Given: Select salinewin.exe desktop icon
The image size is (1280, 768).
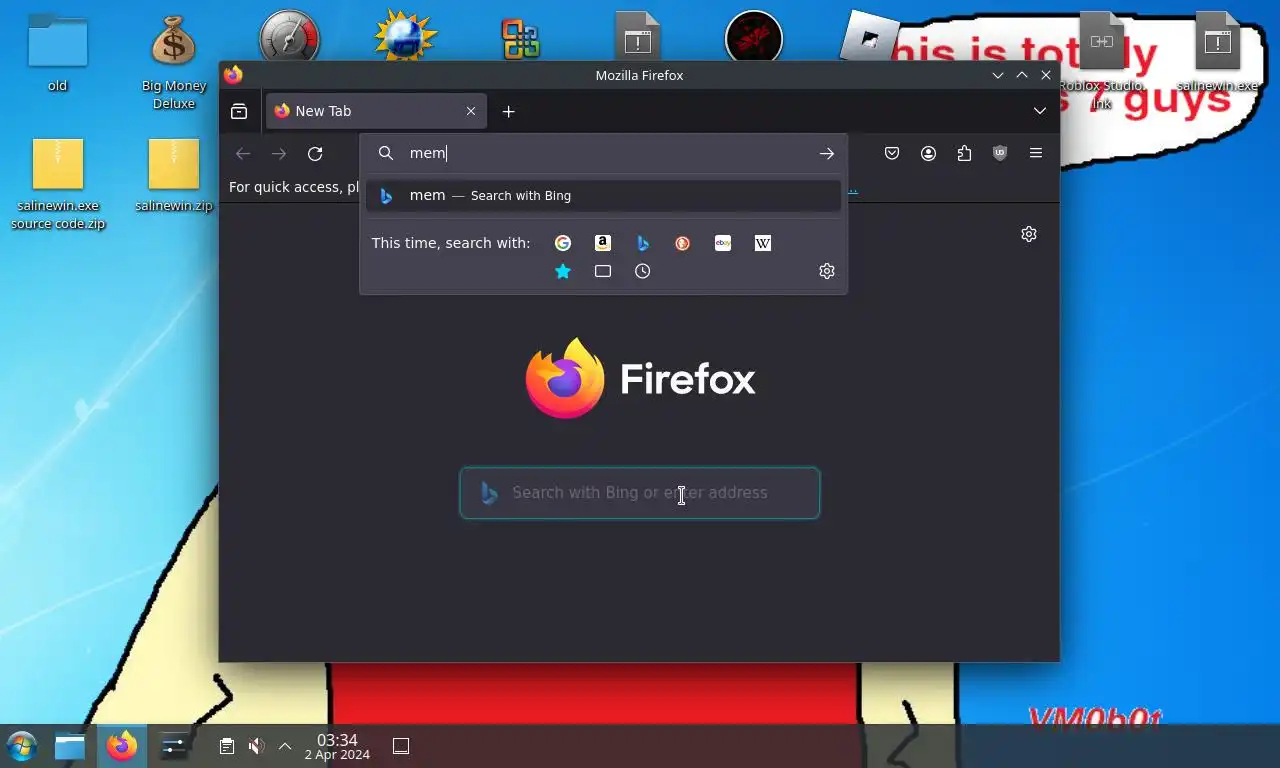Looking at the screenshot, I should 1217,52.
